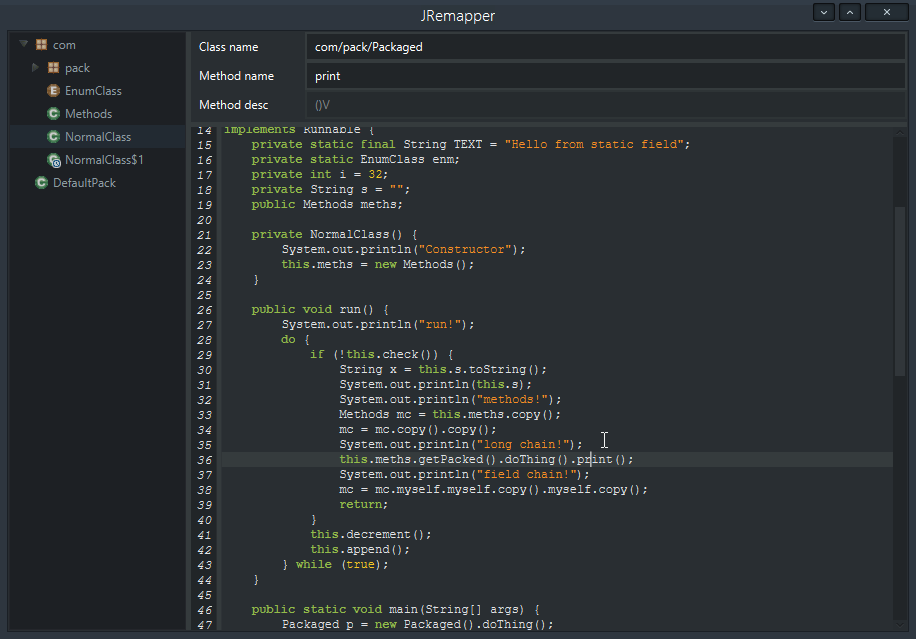Open Methods class from the tree
916x639 pixels.
(88, 114)
